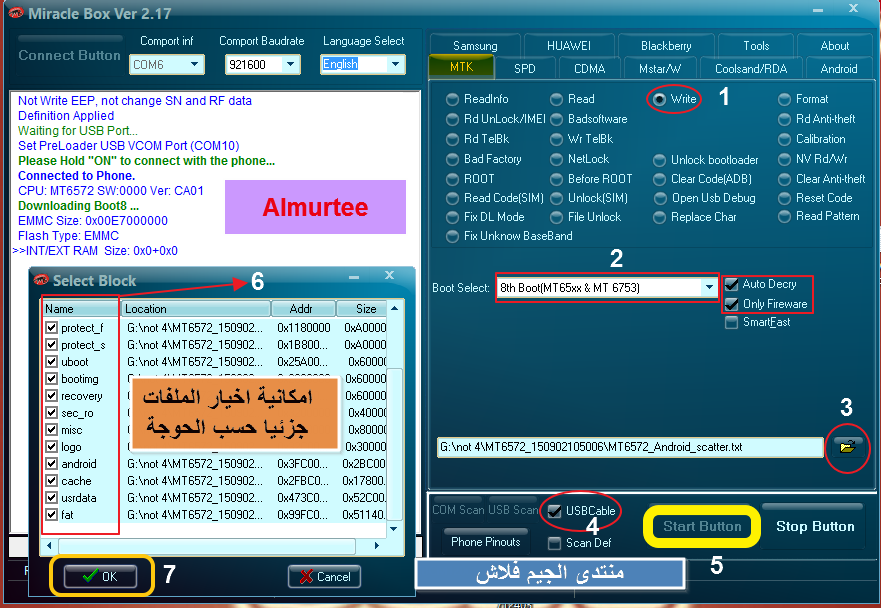Expand the Boot Select dropdown
The image size is (881, 608).
click(709, 288)
